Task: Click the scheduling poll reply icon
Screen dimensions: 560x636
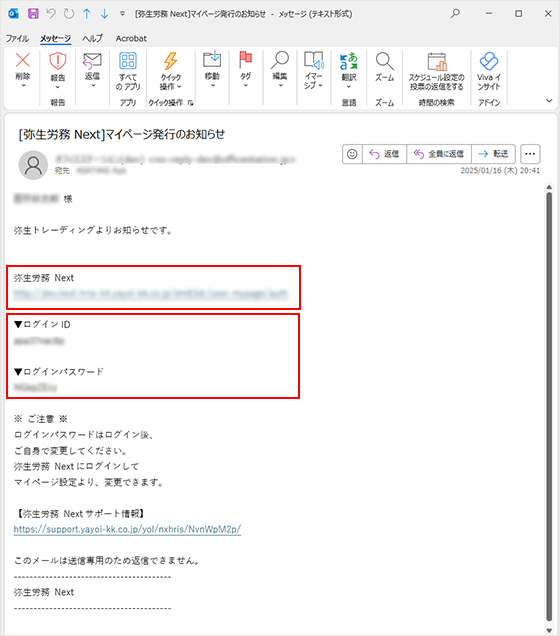Action: [436, 62]
